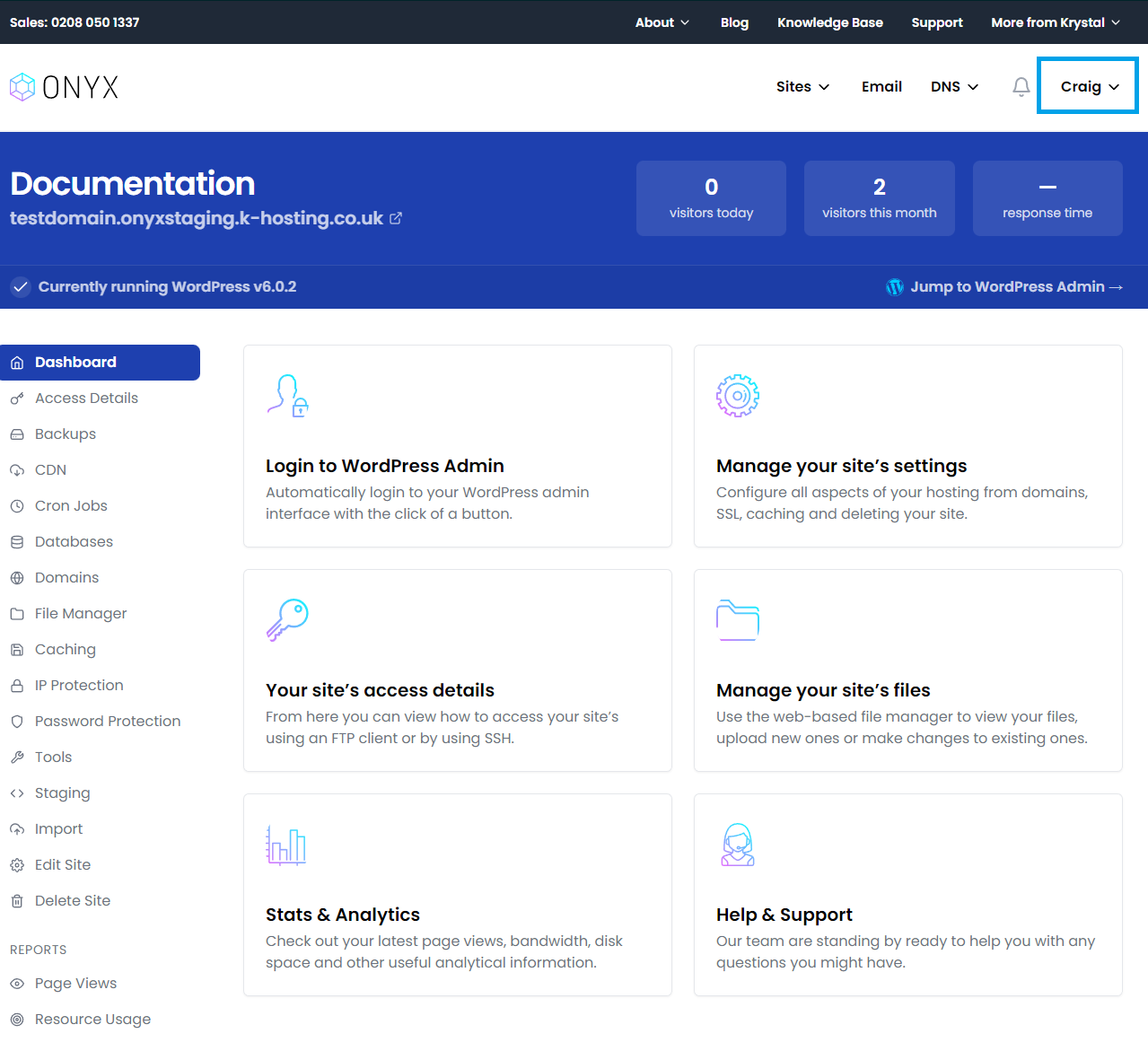Image resolution: width=1148 pixels, height=1051 pixels.
Task: Click the sales number 0208 050 1337
Action: 95,22
